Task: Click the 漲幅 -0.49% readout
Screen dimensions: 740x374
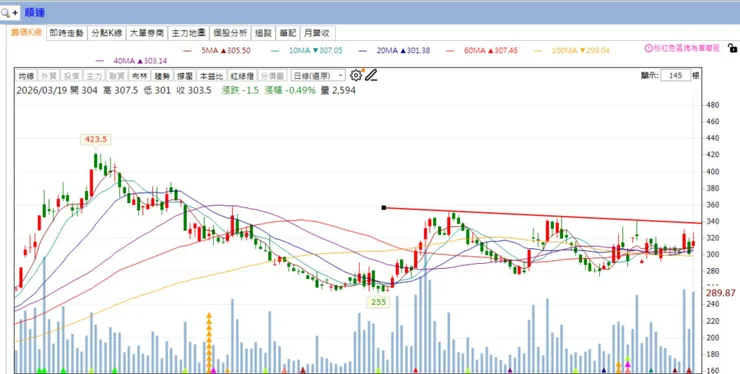Action: click(x=290, y=91)
